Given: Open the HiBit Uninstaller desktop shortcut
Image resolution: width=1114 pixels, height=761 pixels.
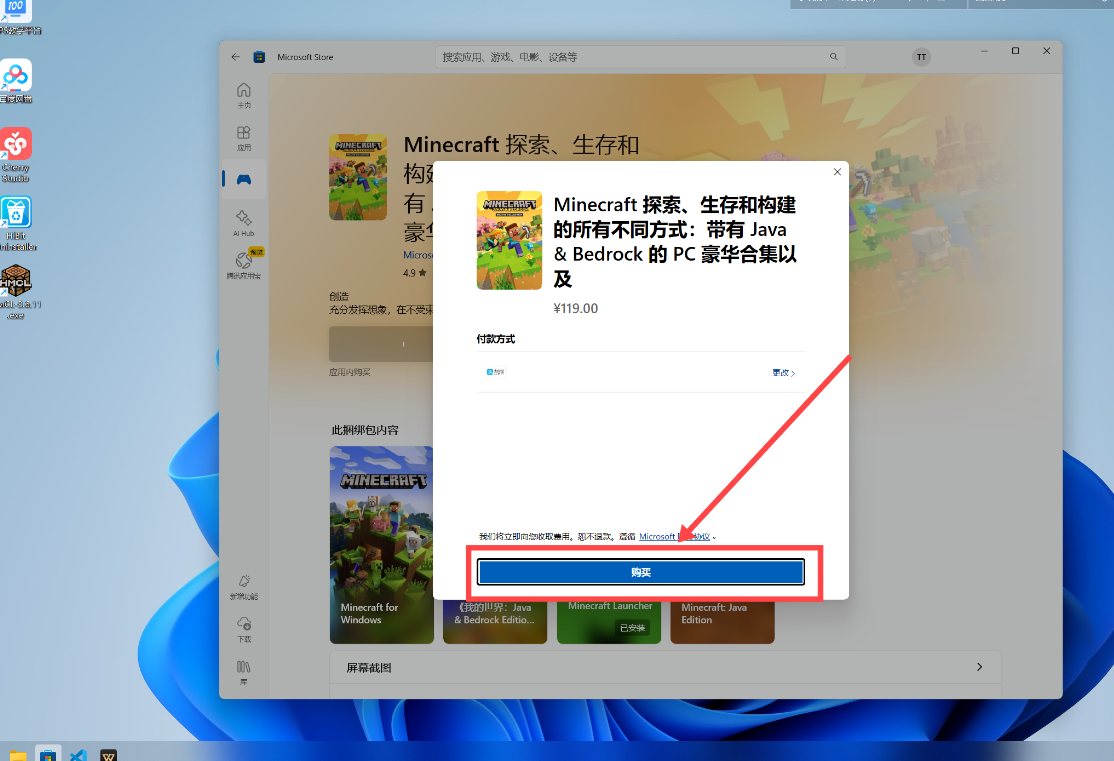Looking at the screenshot, I should (x=16, y=224).
